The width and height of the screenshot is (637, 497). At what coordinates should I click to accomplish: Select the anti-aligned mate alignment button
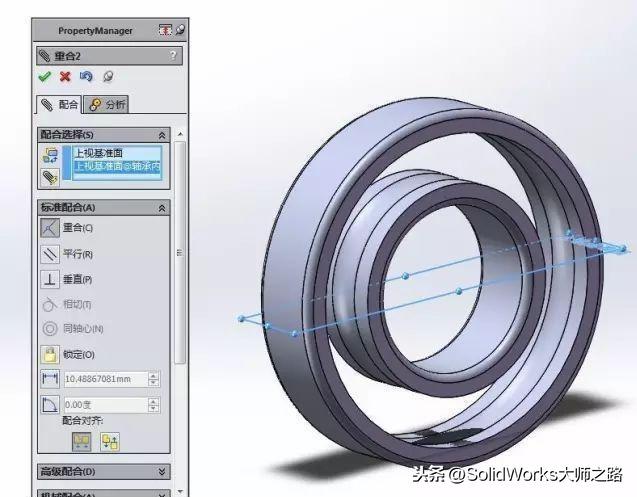[x=110, y=442]
